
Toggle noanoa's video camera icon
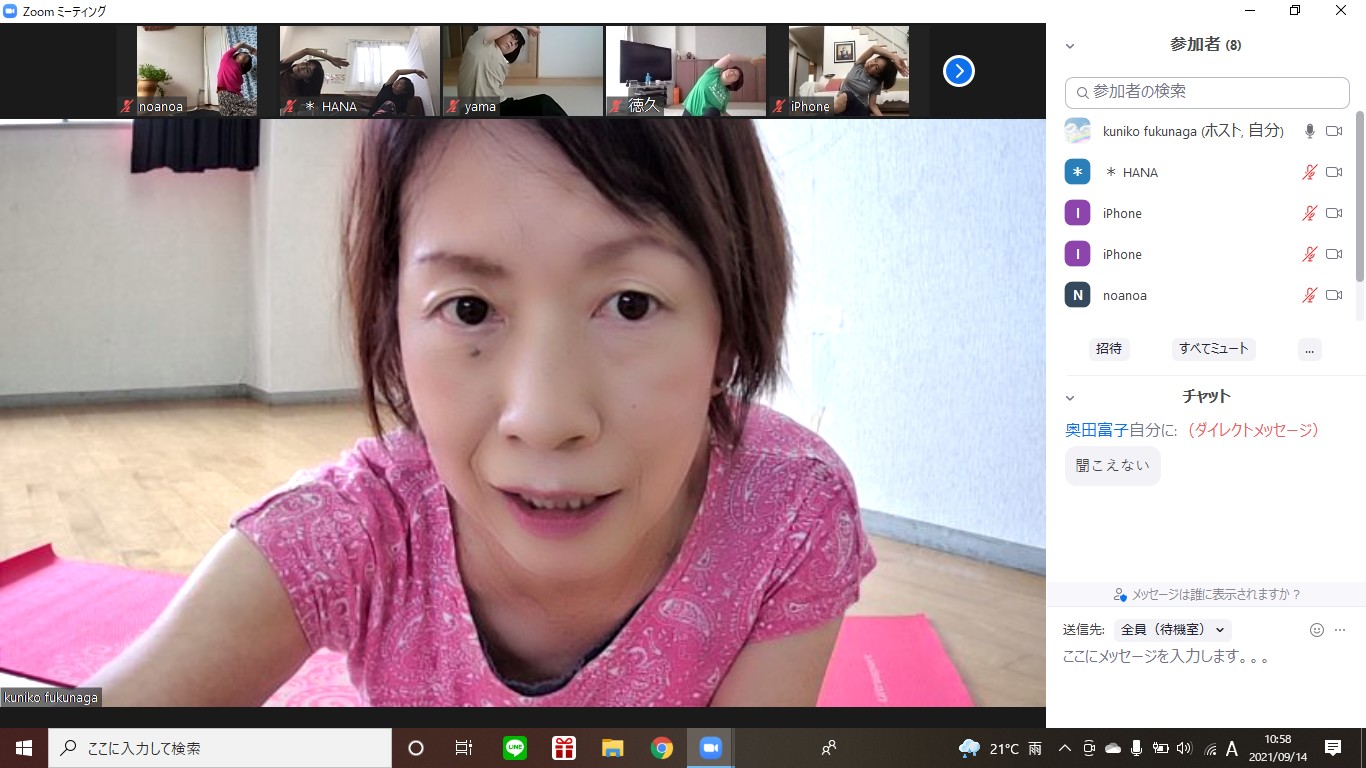pyautogui.click(x=1334, y=295)
